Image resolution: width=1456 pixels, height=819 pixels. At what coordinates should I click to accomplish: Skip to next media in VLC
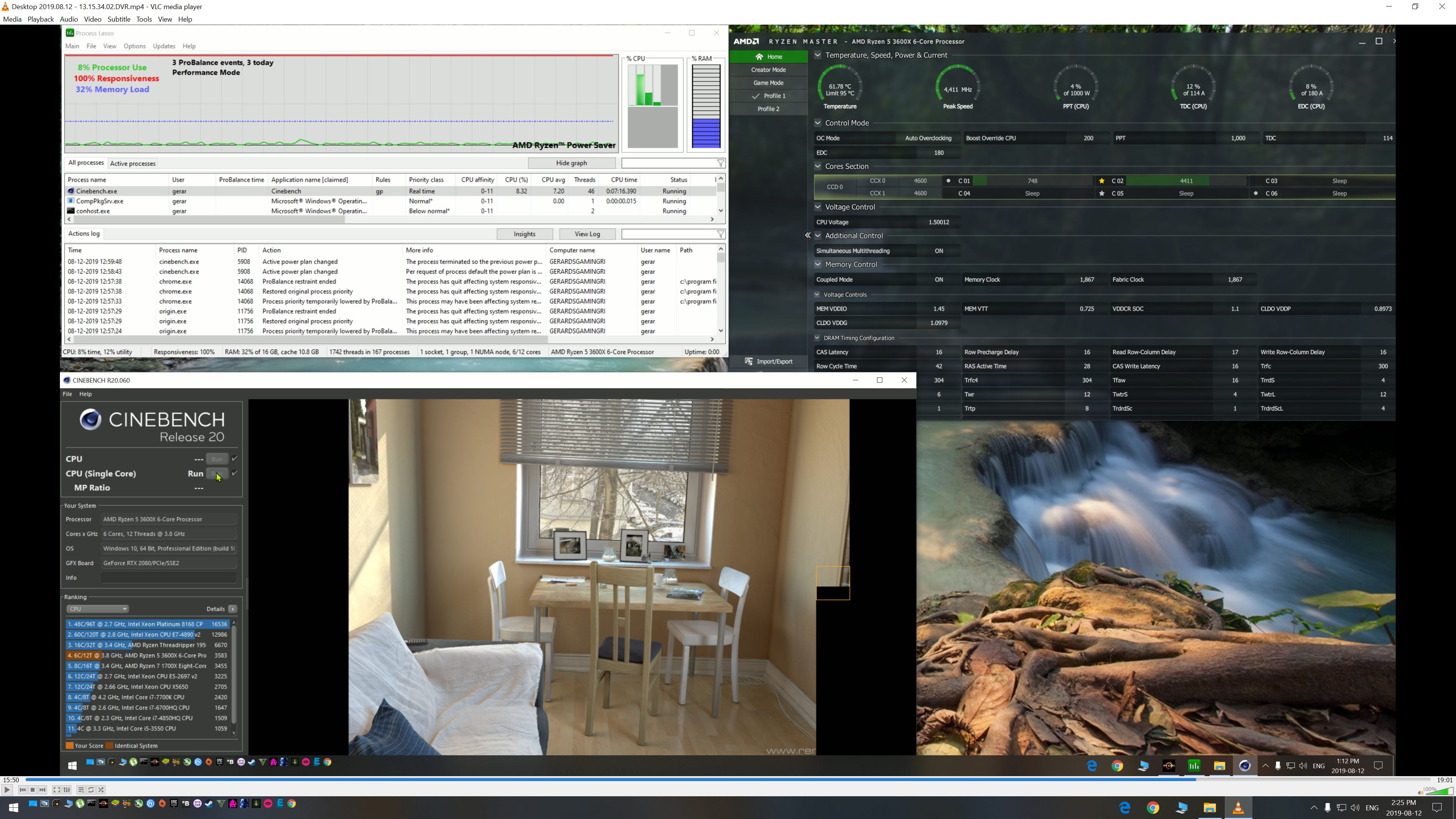pos(43,789)
